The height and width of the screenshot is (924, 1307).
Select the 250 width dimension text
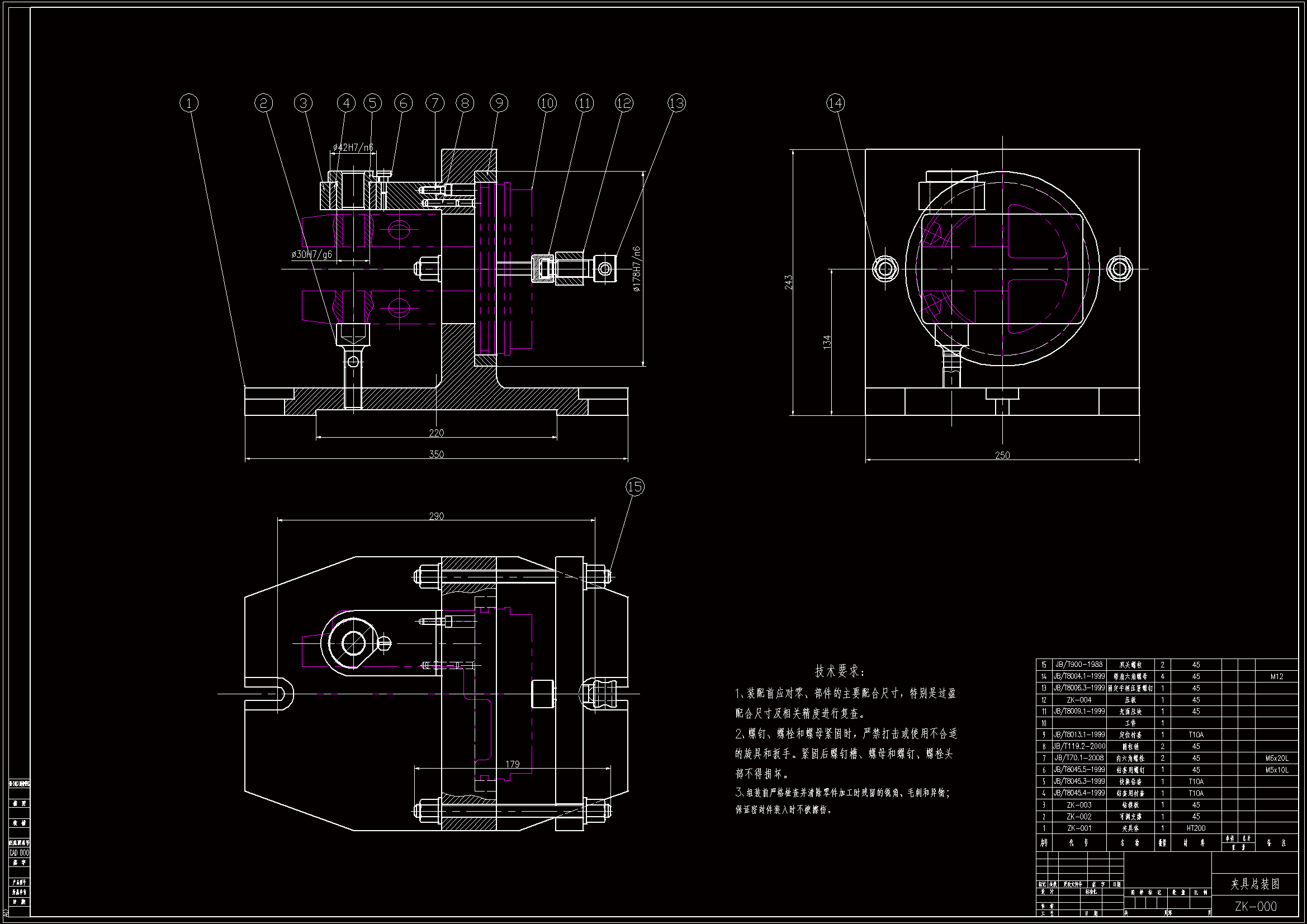point(1002,455)
